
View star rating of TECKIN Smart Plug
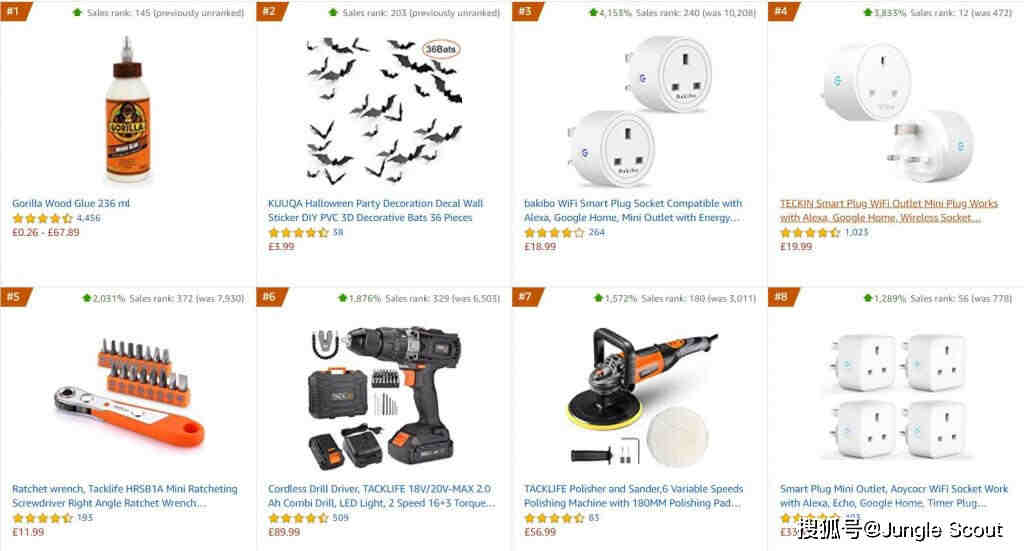pyautogui.click(x=810, y=232)
